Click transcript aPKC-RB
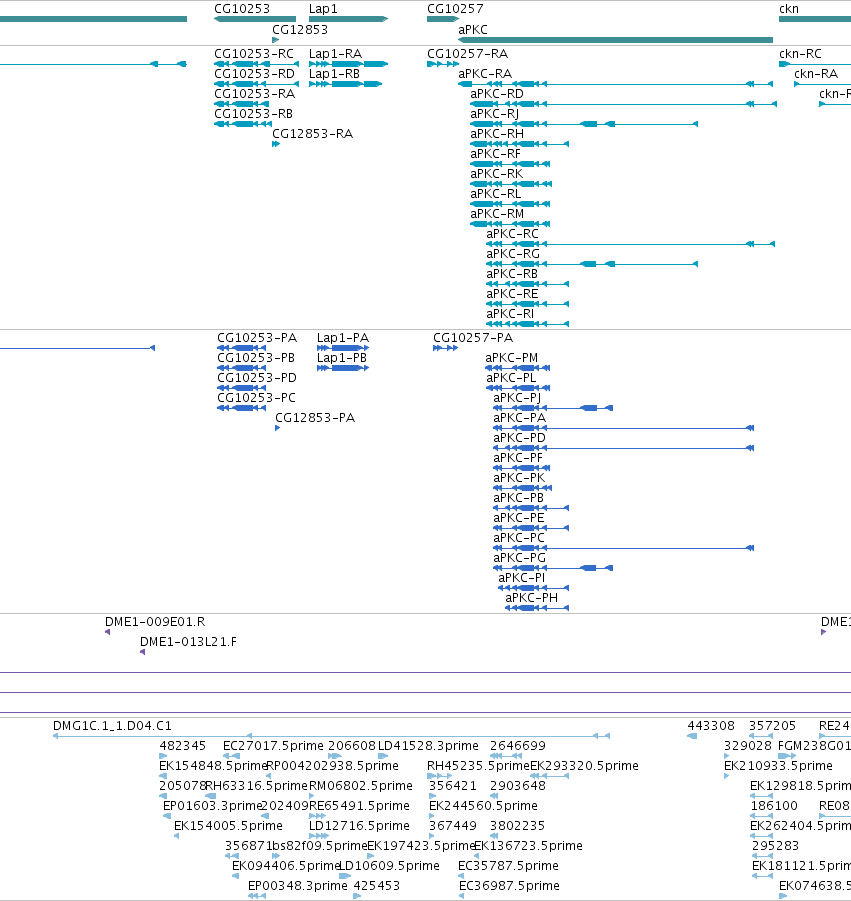Viewport: 851px width, 901px height. [x=512, y=274]
